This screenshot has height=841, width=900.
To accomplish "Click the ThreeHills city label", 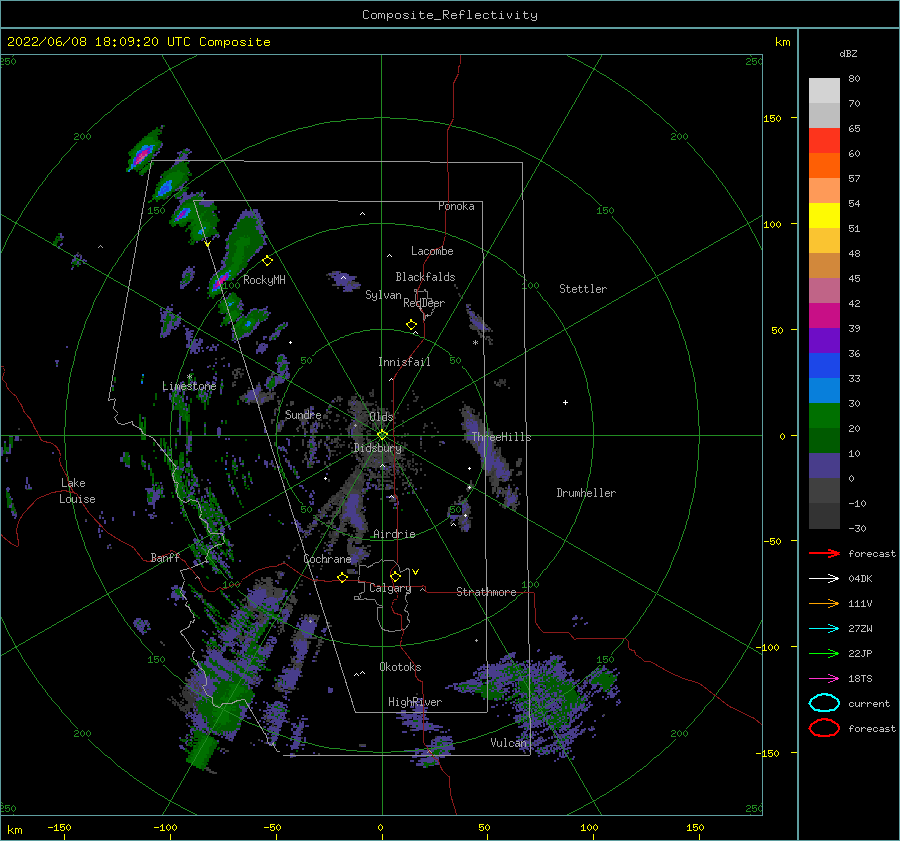I will [x=501, y=437].
